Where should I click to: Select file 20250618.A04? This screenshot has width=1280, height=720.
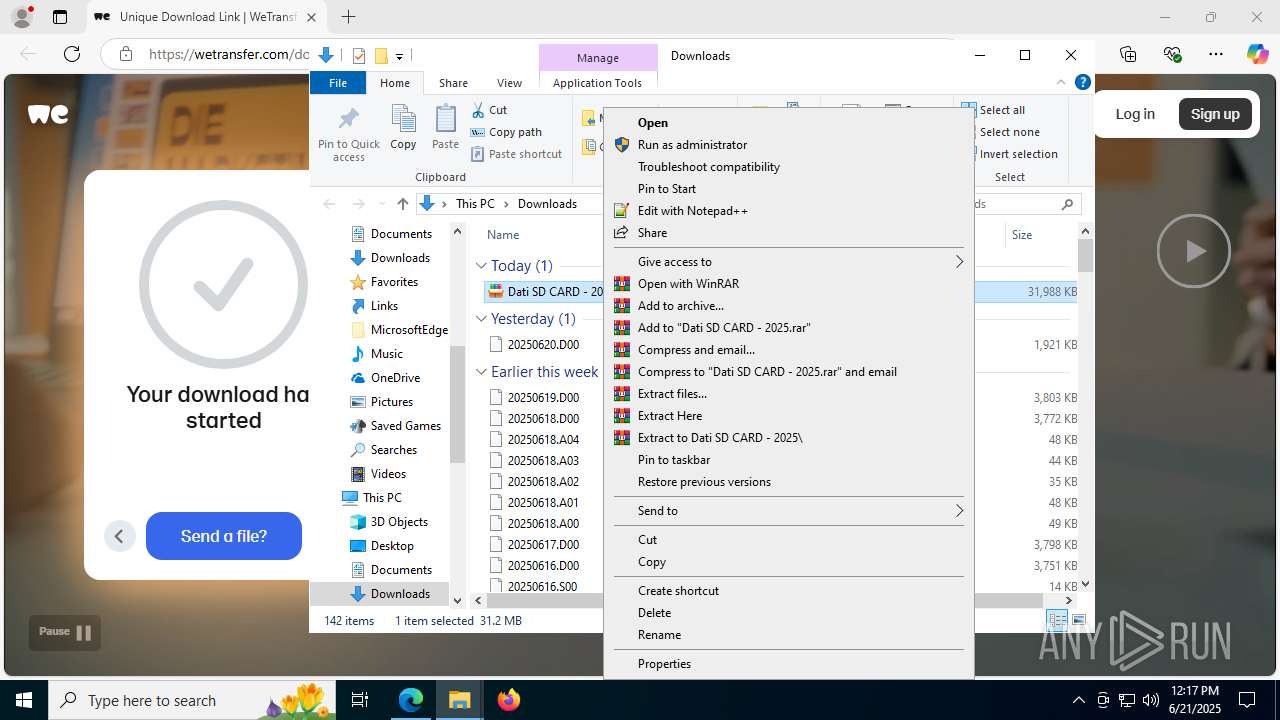click(x=543, y=439)
